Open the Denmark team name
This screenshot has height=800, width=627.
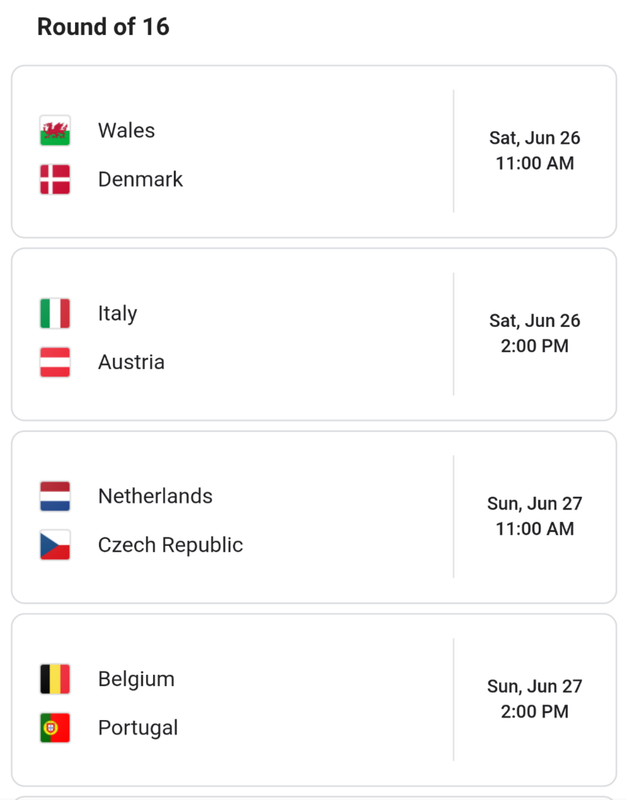[140, 180]
